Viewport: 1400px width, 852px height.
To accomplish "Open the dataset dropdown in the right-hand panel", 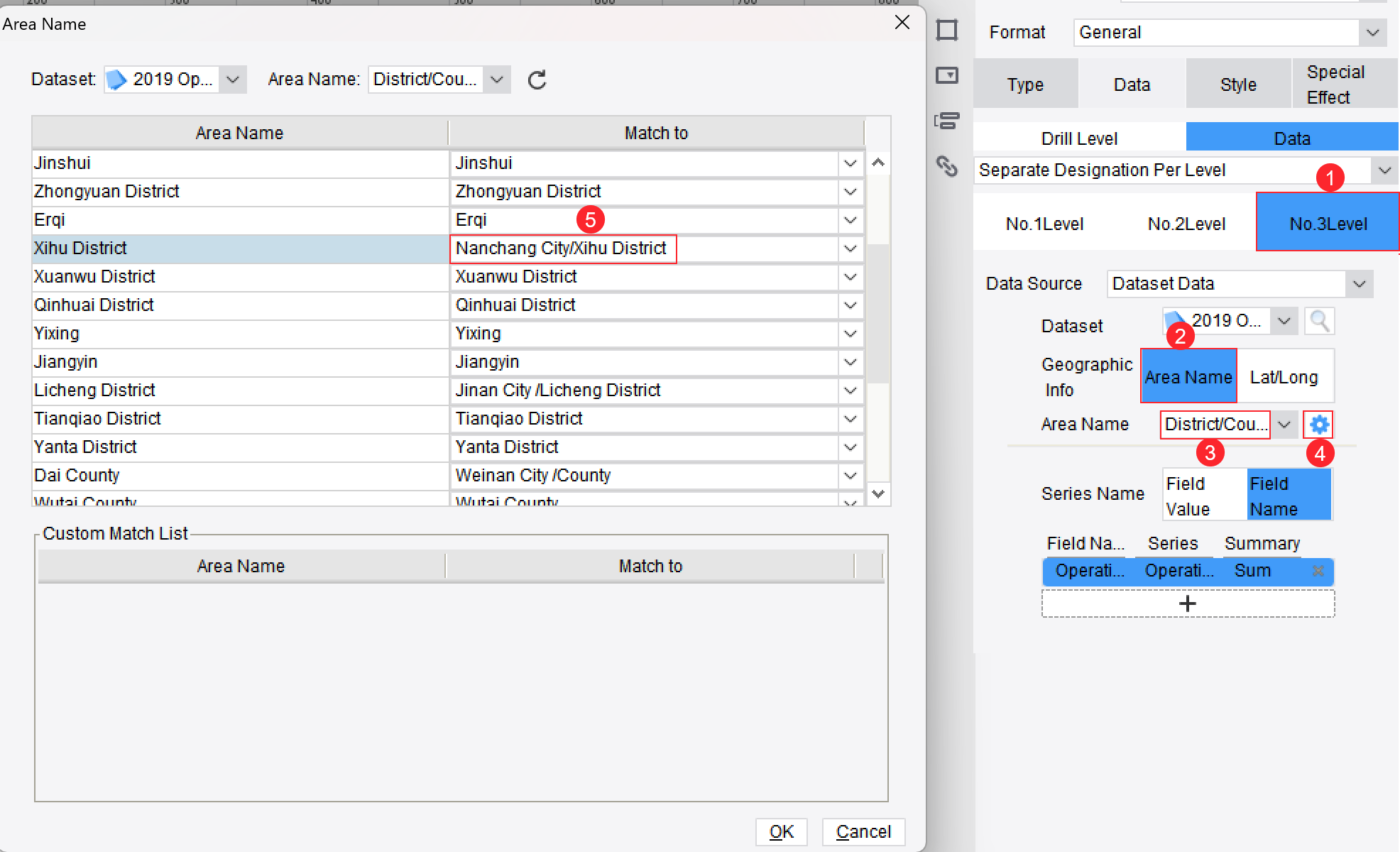I will (1284, 321).
